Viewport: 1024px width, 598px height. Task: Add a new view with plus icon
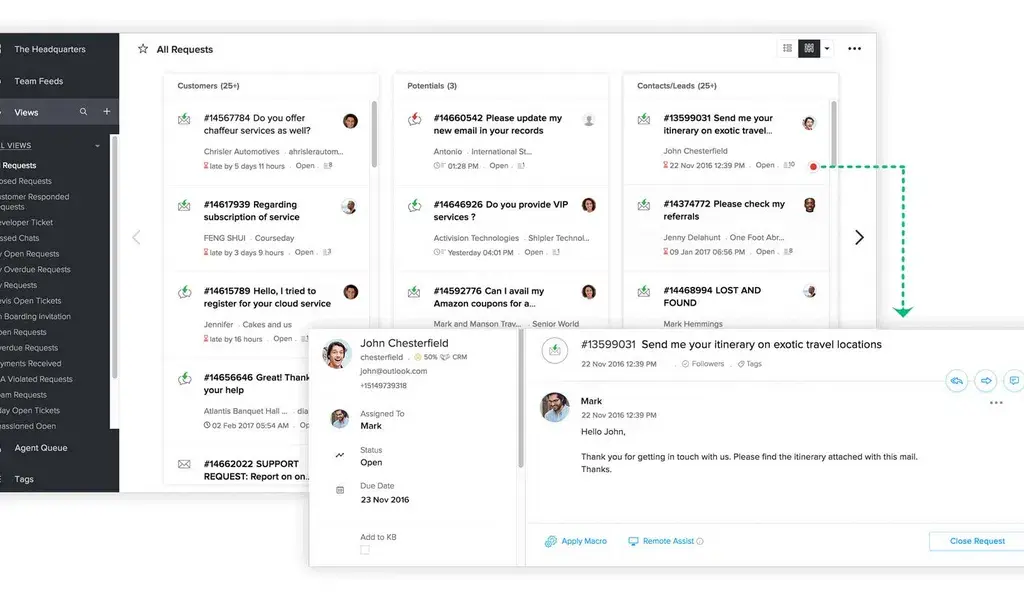tap(106, 112)
